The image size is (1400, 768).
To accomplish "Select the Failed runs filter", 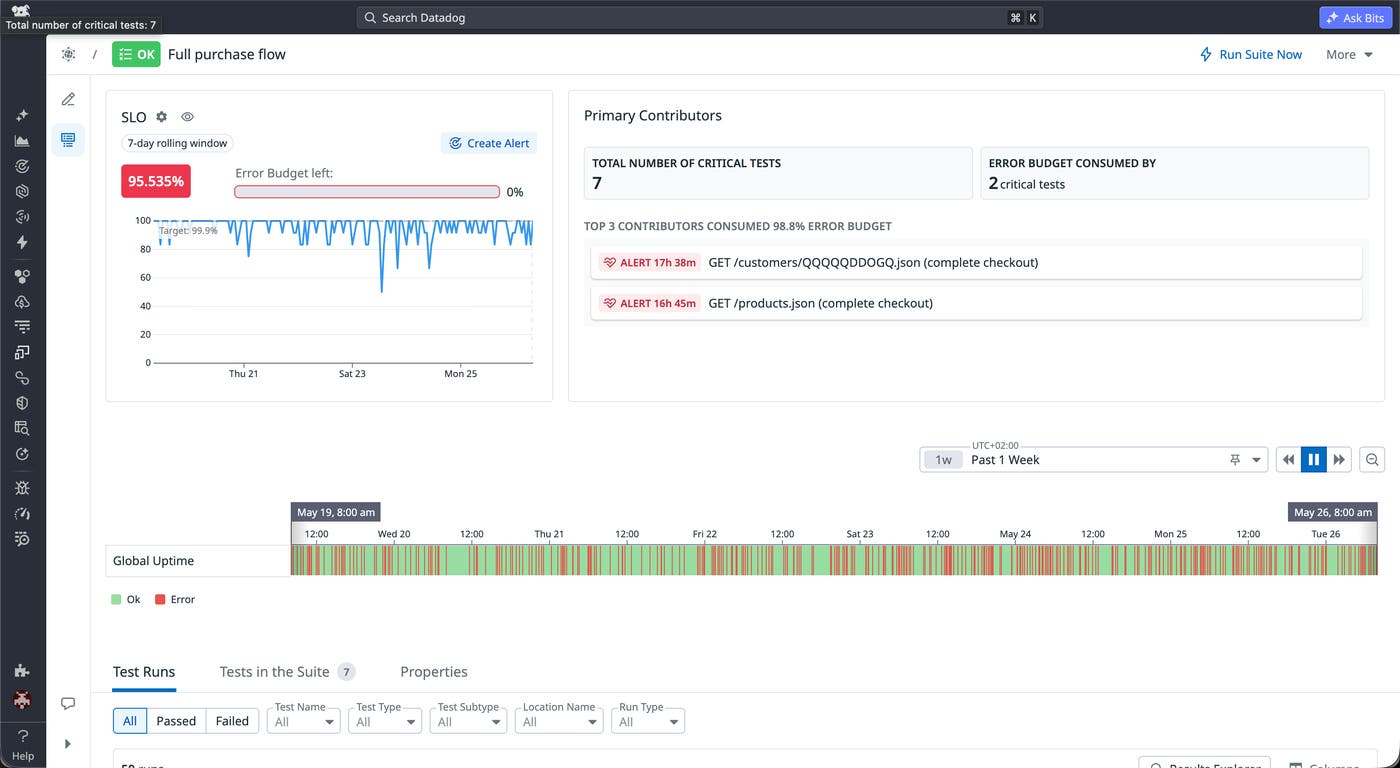I will (x=232, y=721).
